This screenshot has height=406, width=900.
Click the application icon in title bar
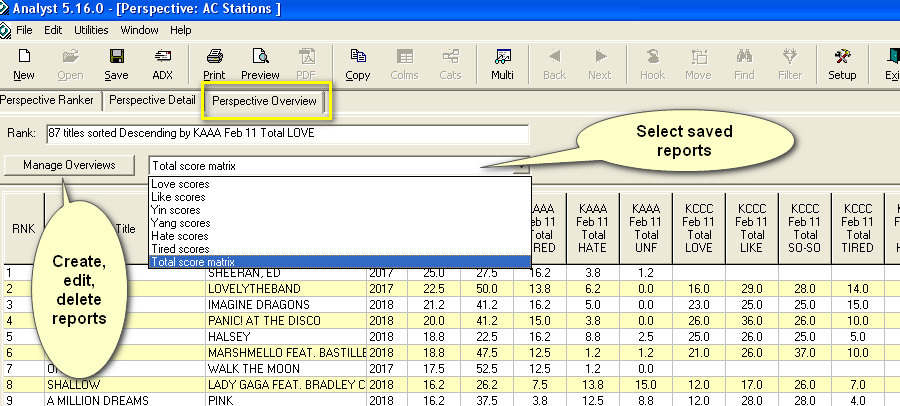point(5,10)
